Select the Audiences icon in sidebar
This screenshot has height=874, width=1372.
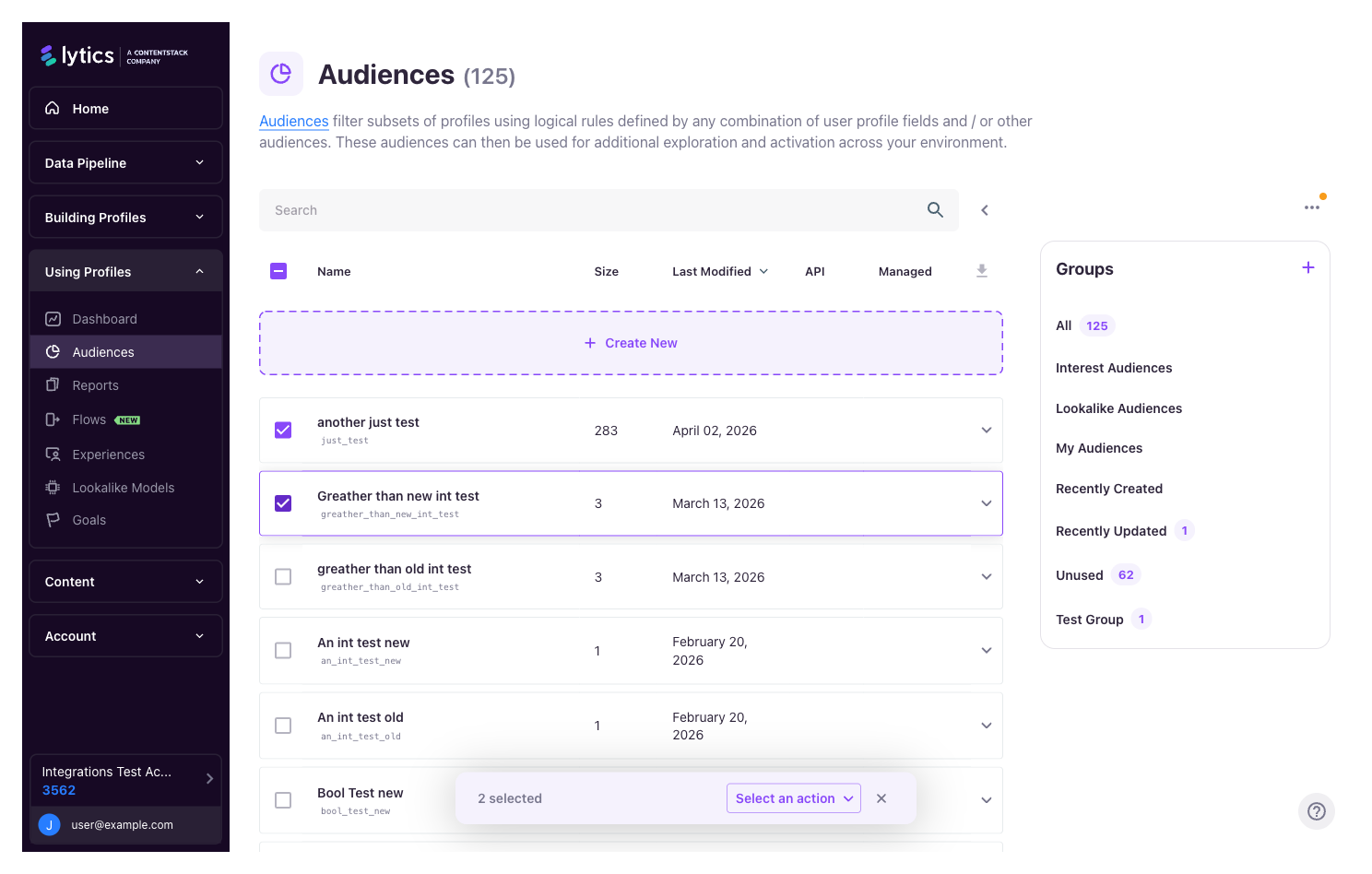point(53,351)
